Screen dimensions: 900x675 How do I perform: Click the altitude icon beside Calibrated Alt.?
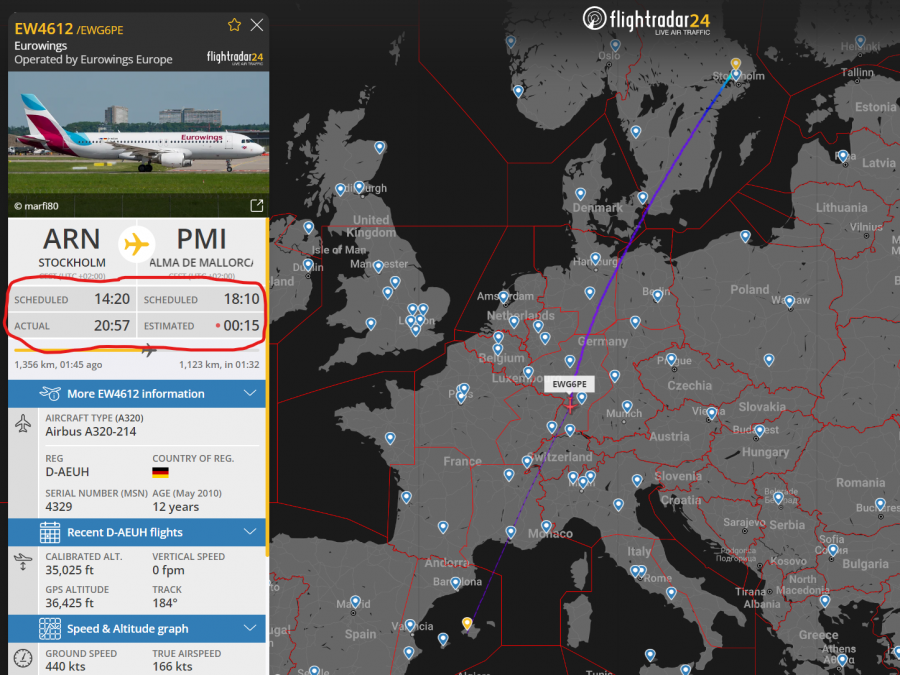coord(23,562)
